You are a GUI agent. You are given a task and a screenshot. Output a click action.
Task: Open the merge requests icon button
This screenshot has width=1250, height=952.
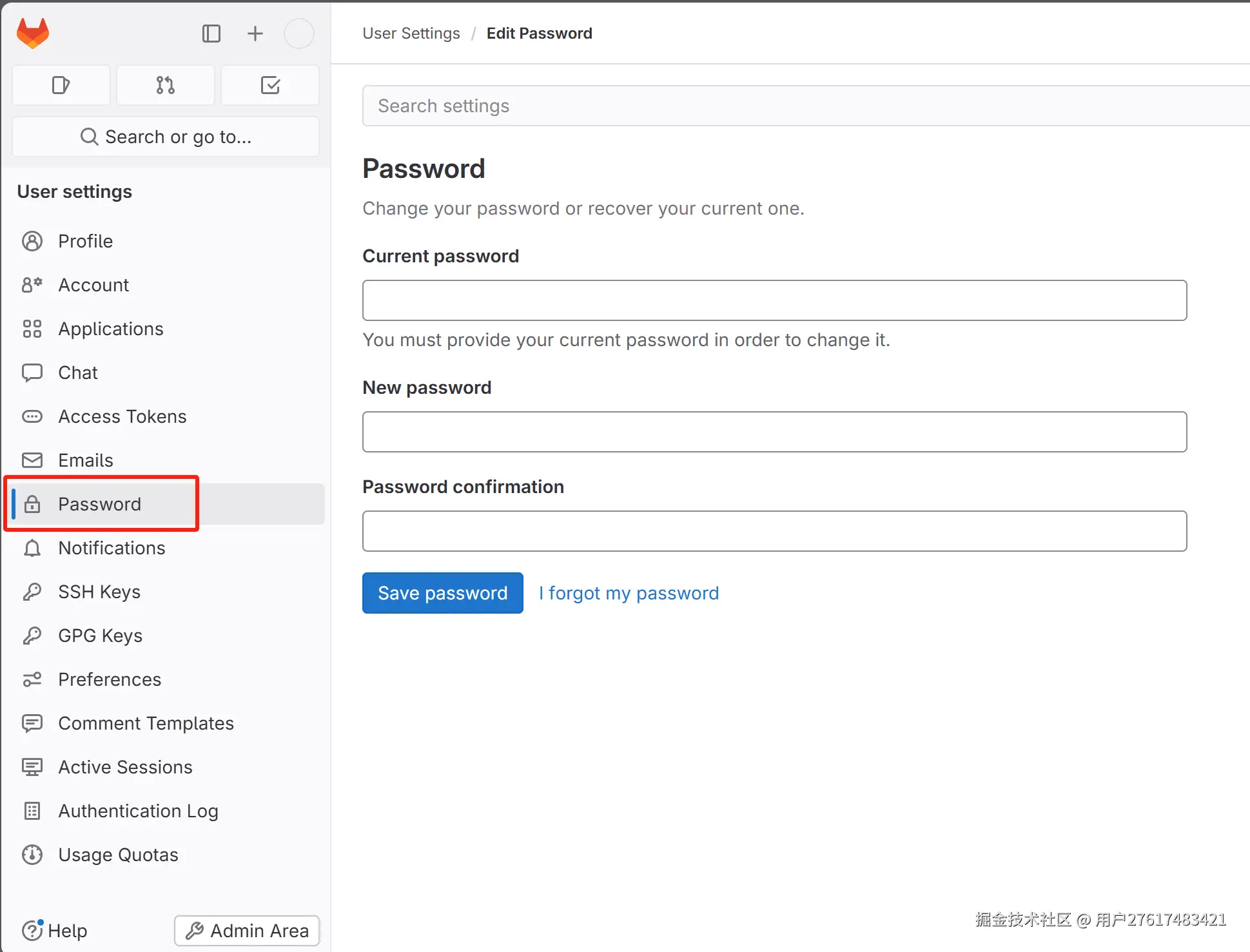(x=166, y=85)
